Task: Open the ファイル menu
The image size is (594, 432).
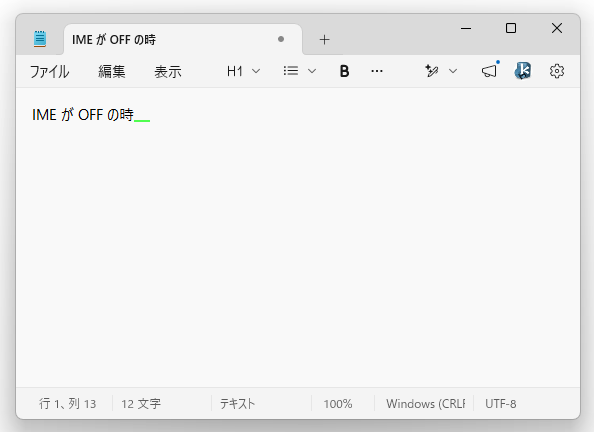Action: pos(50,71)
